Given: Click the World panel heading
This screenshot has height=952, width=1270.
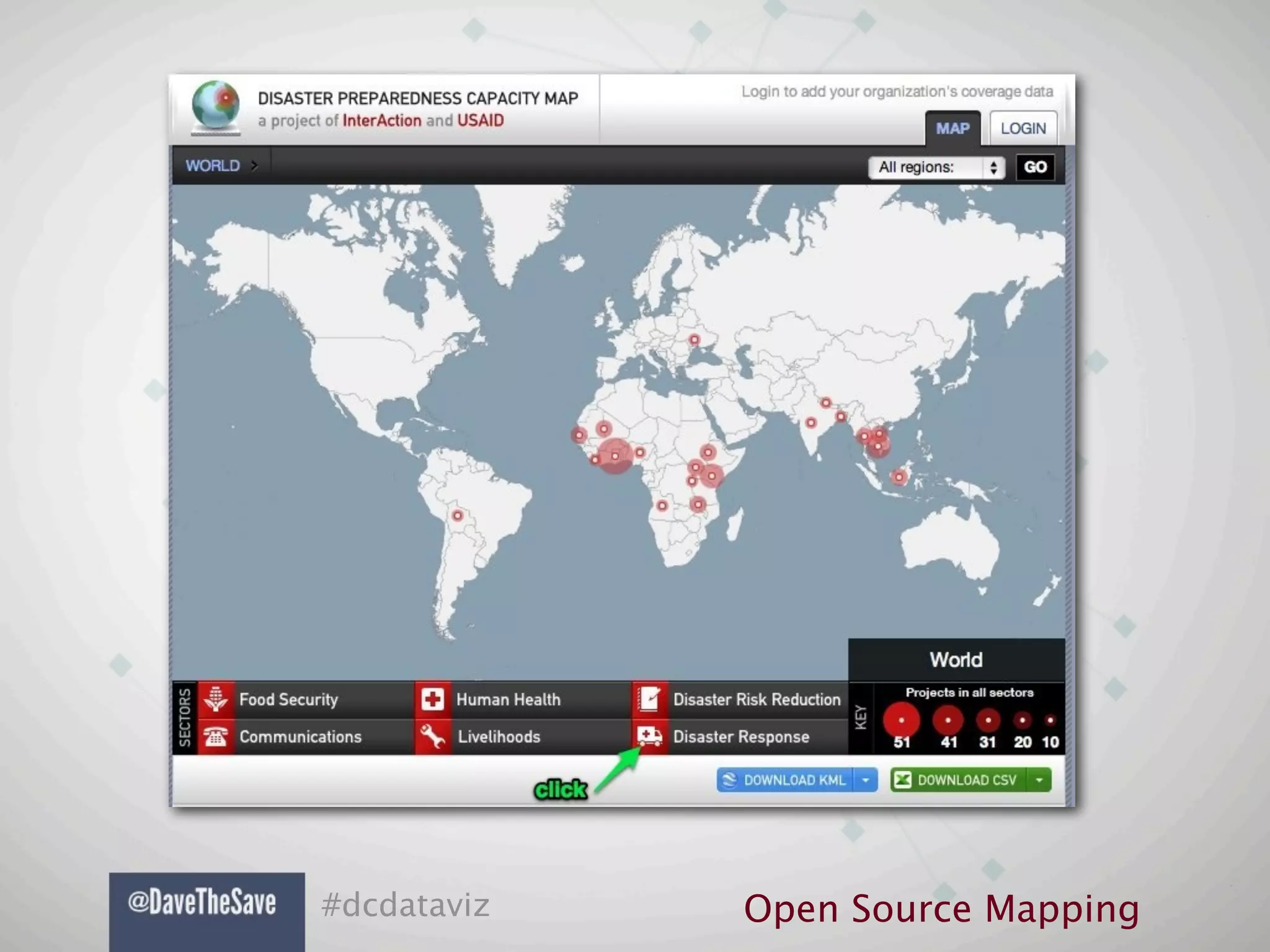Looking at the screenshot, I should [956, 659].
